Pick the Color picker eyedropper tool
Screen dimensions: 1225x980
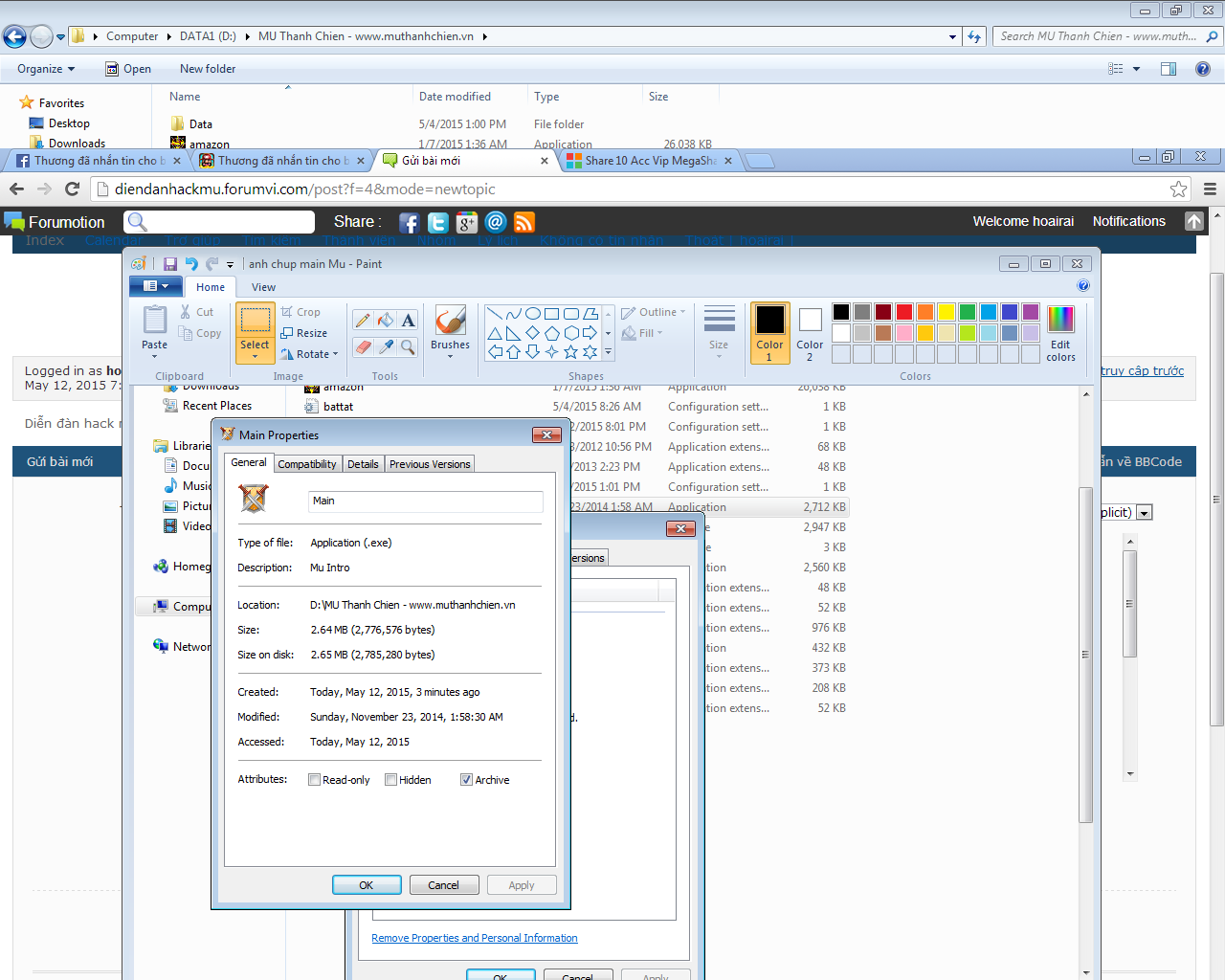386,346
